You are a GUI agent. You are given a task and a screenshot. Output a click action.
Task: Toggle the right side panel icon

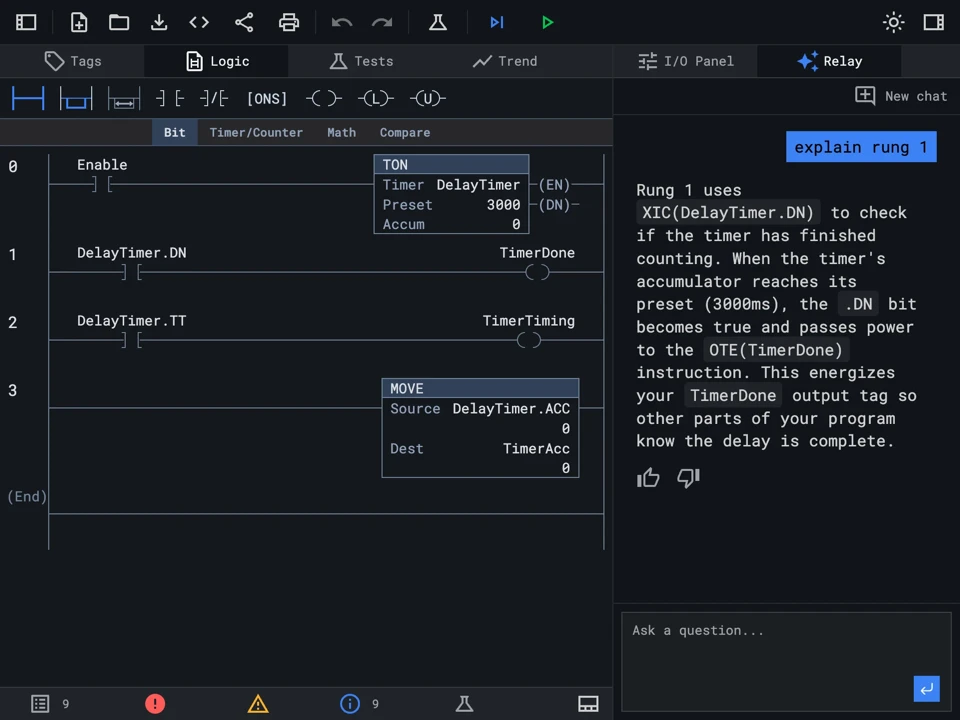pyautogui.click(x=934, y=23)
